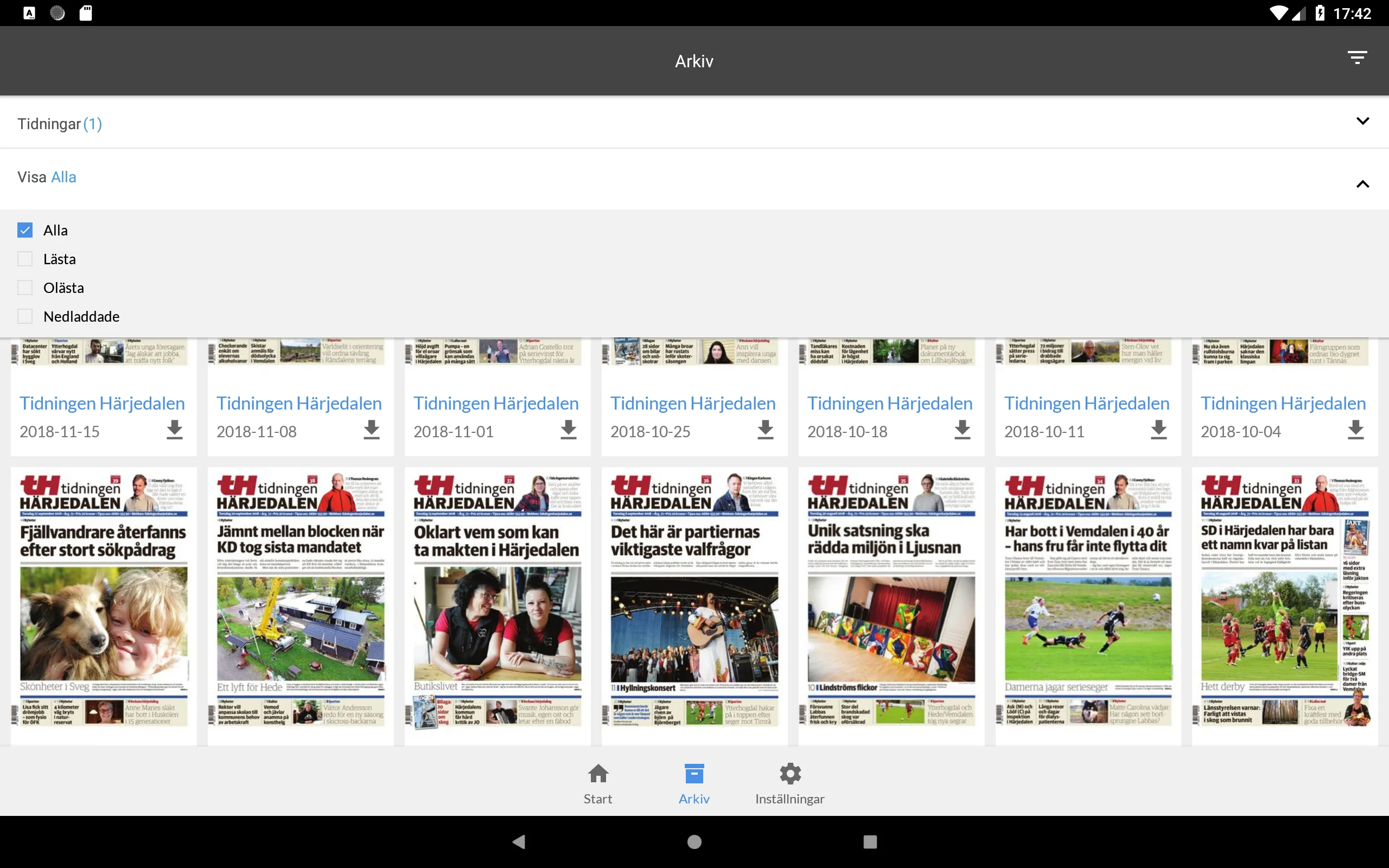
Task: Tap the date text 2018-10-04
Action: [1241, 432]
